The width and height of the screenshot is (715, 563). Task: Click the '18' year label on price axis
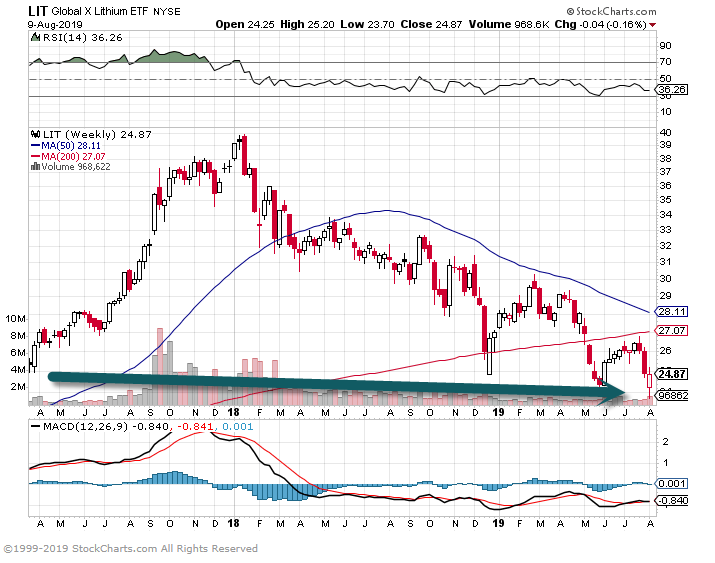coord(233,412)
